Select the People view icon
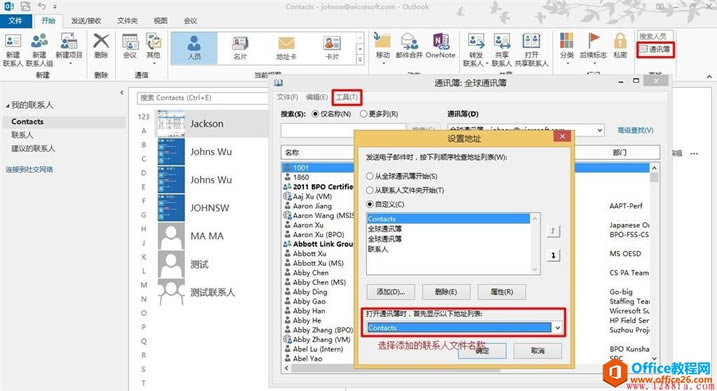The image size is (717, 391). click(x=194, y=43)
